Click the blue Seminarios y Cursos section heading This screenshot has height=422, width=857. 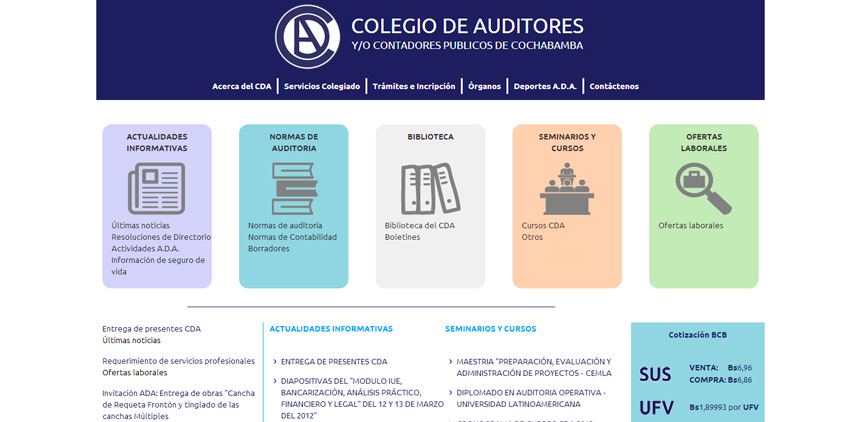click(490, 329)
